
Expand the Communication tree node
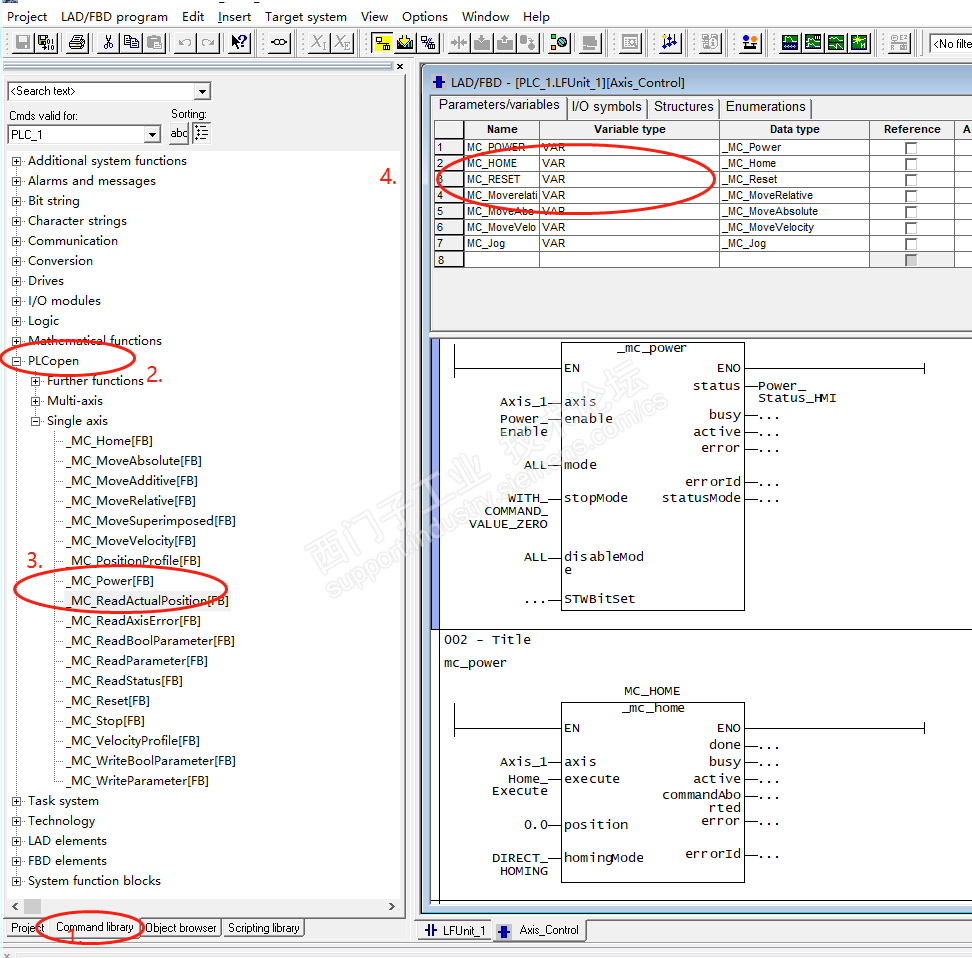pos(16,241)
